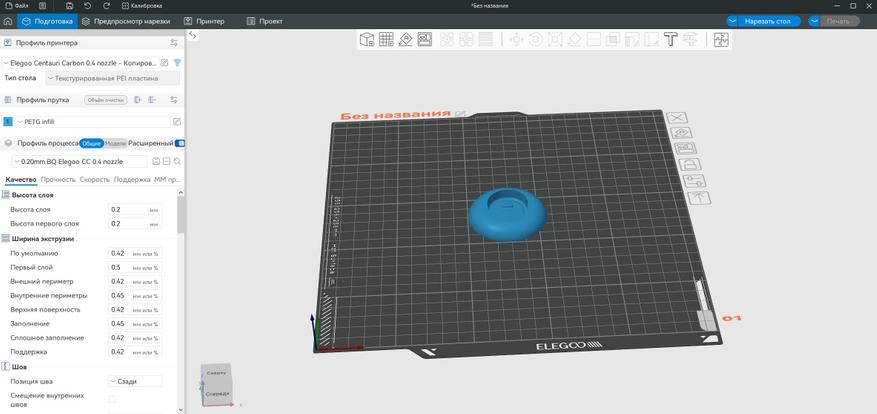Edit the PETG infill filament preset icon
Screen dimensions: 877x414
coord(177,121)
